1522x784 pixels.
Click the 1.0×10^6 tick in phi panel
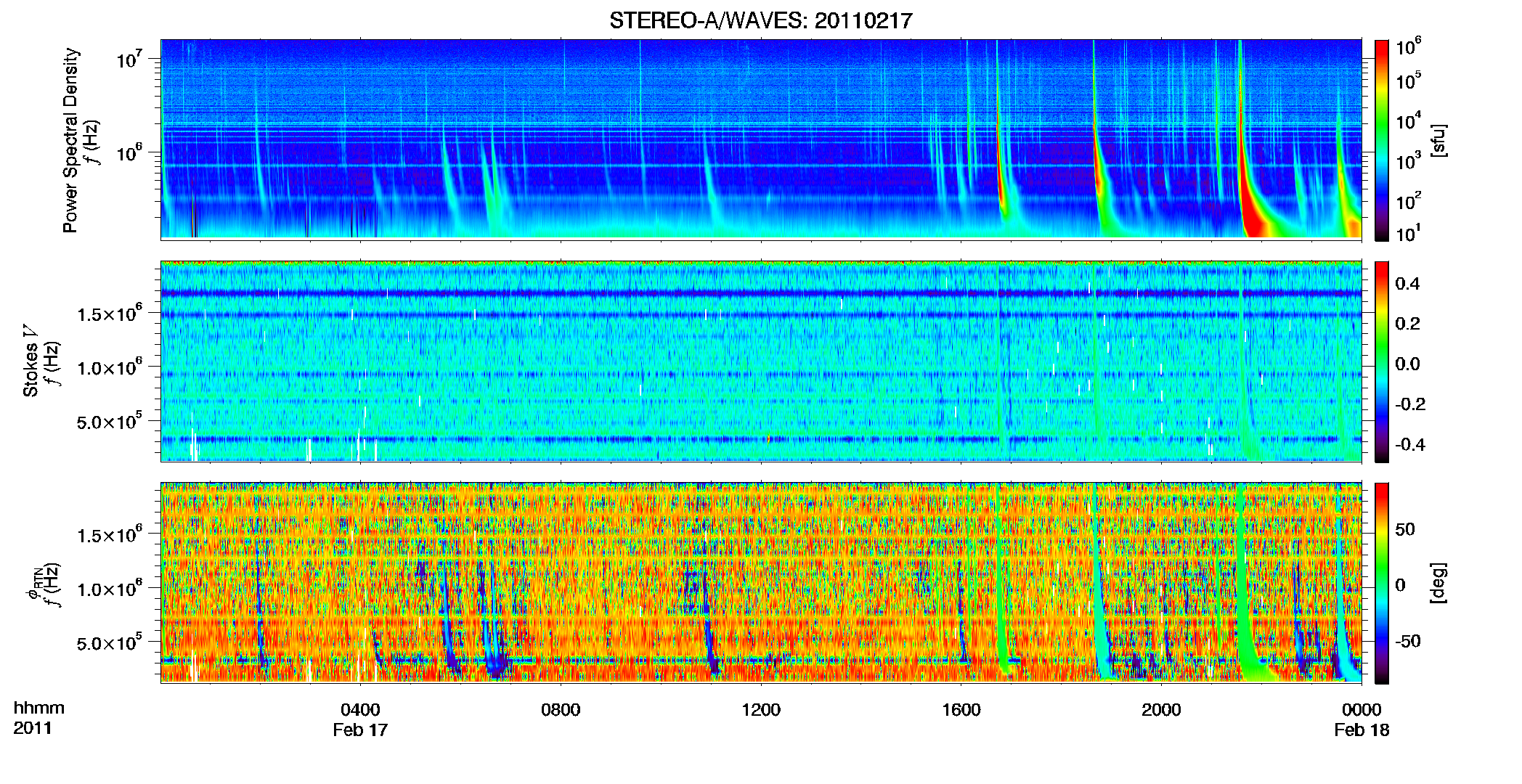(x=110, y=588)
